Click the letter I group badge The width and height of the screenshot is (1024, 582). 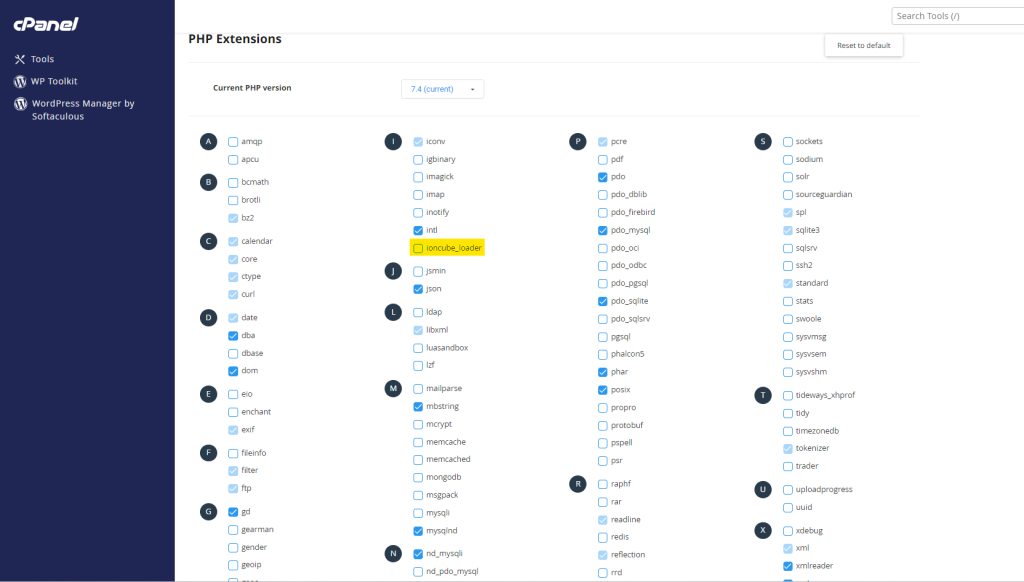(393, 142)
